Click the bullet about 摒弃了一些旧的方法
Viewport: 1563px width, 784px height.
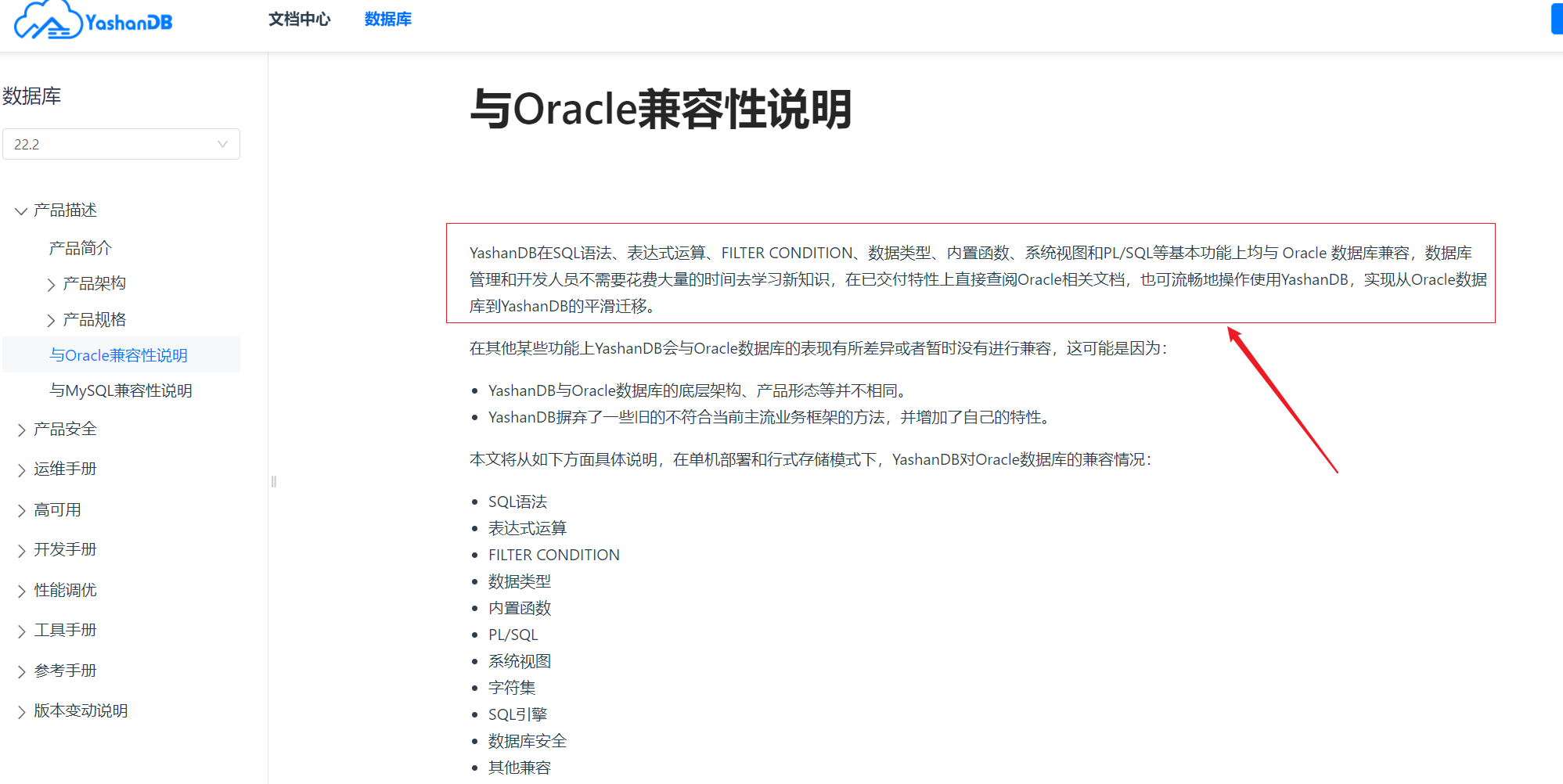(x=769, y=417)
